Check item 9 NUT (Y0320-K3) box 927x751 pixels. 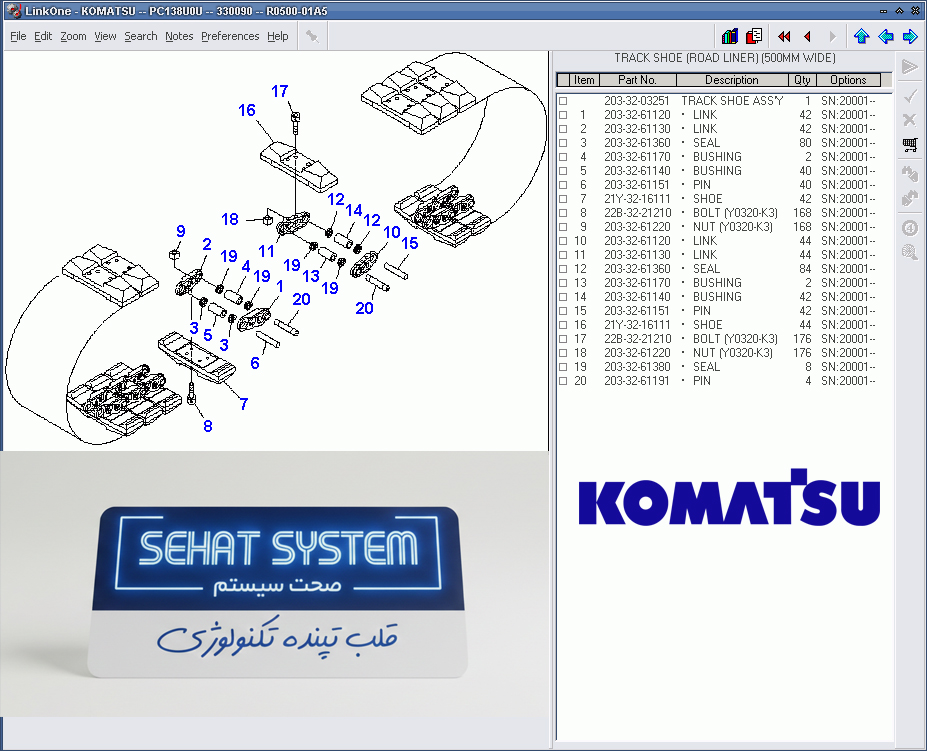563,227
